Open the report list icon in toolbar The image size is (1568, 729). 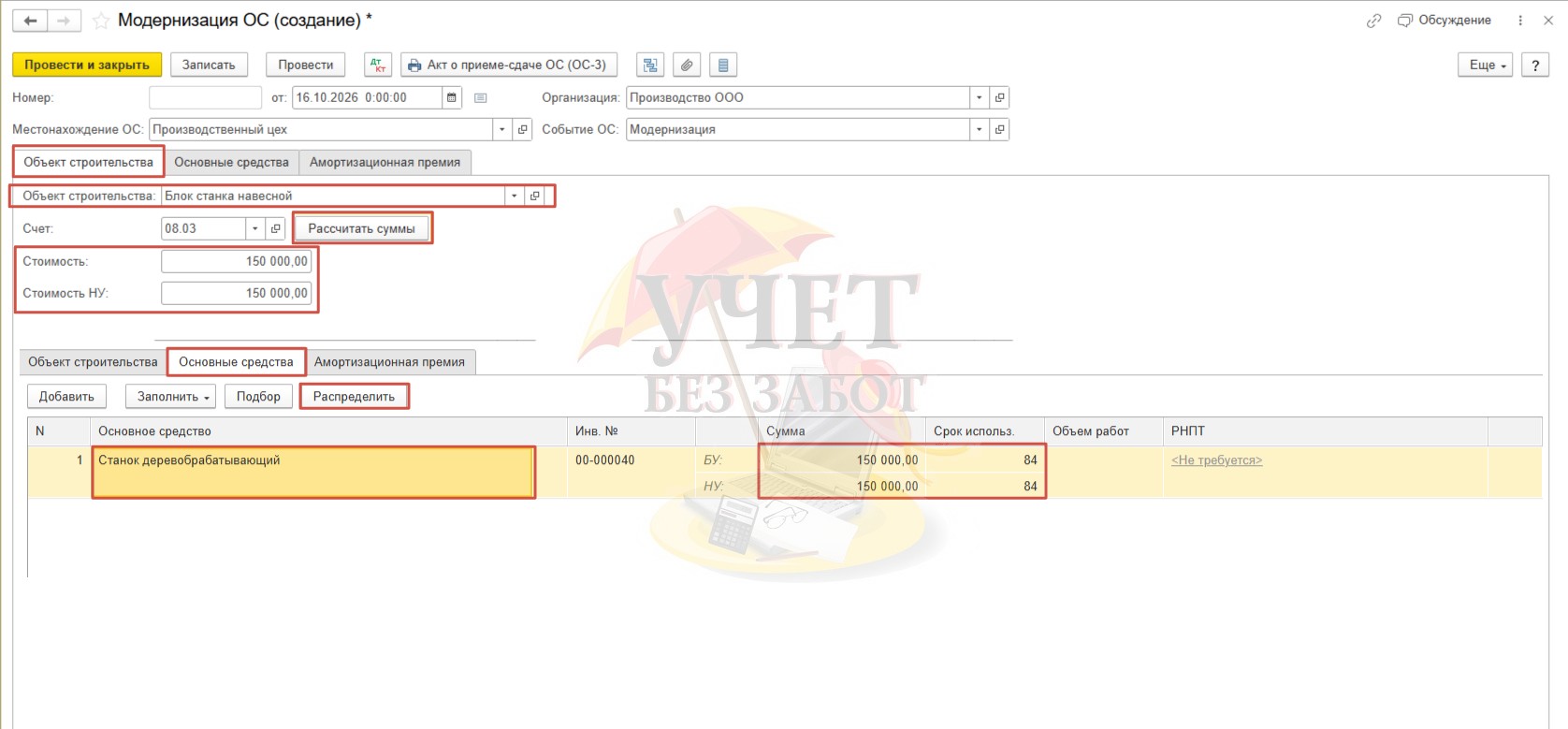coord(723,65)
